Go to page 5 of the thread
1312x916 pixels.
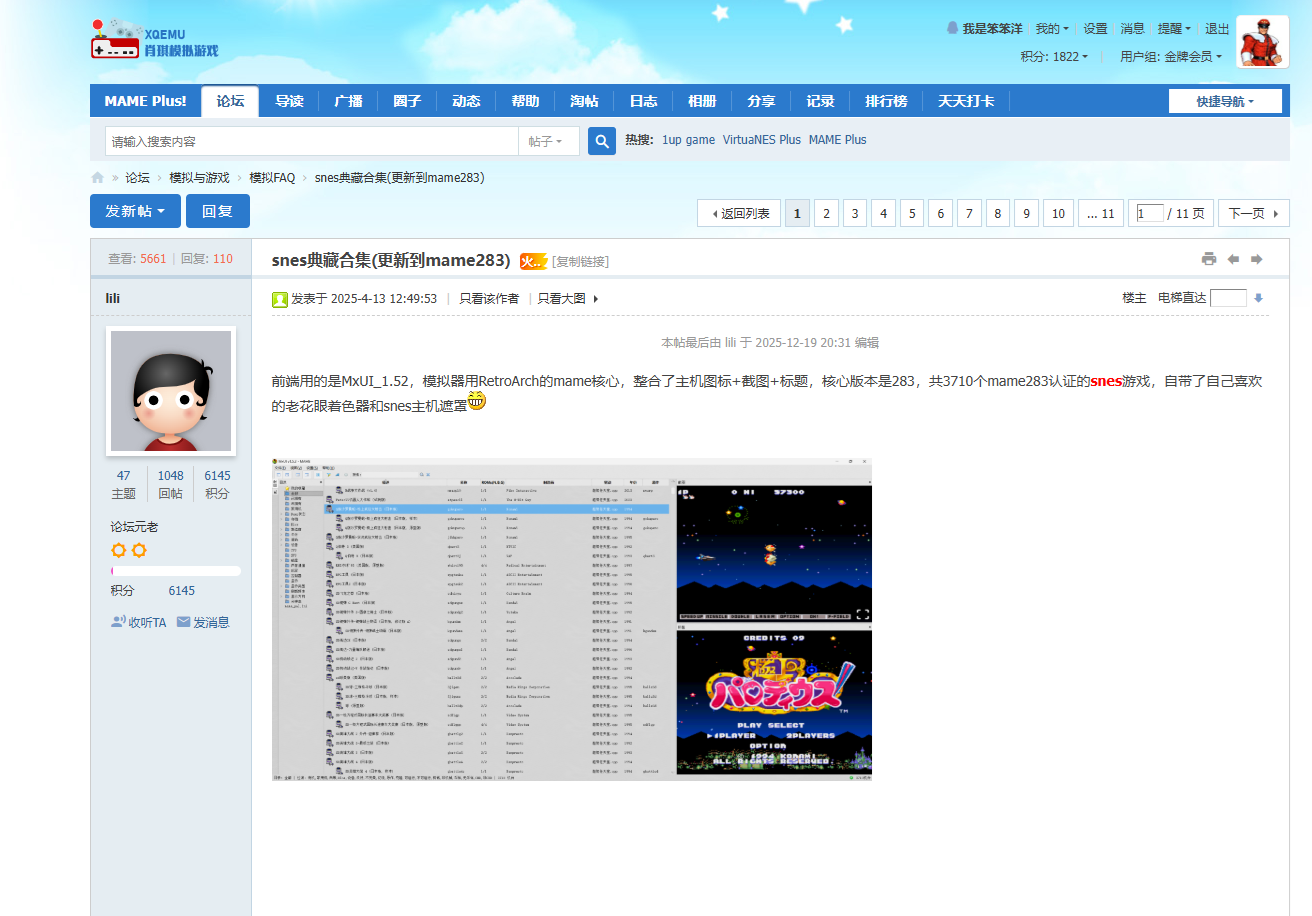(x=911, y=213)
